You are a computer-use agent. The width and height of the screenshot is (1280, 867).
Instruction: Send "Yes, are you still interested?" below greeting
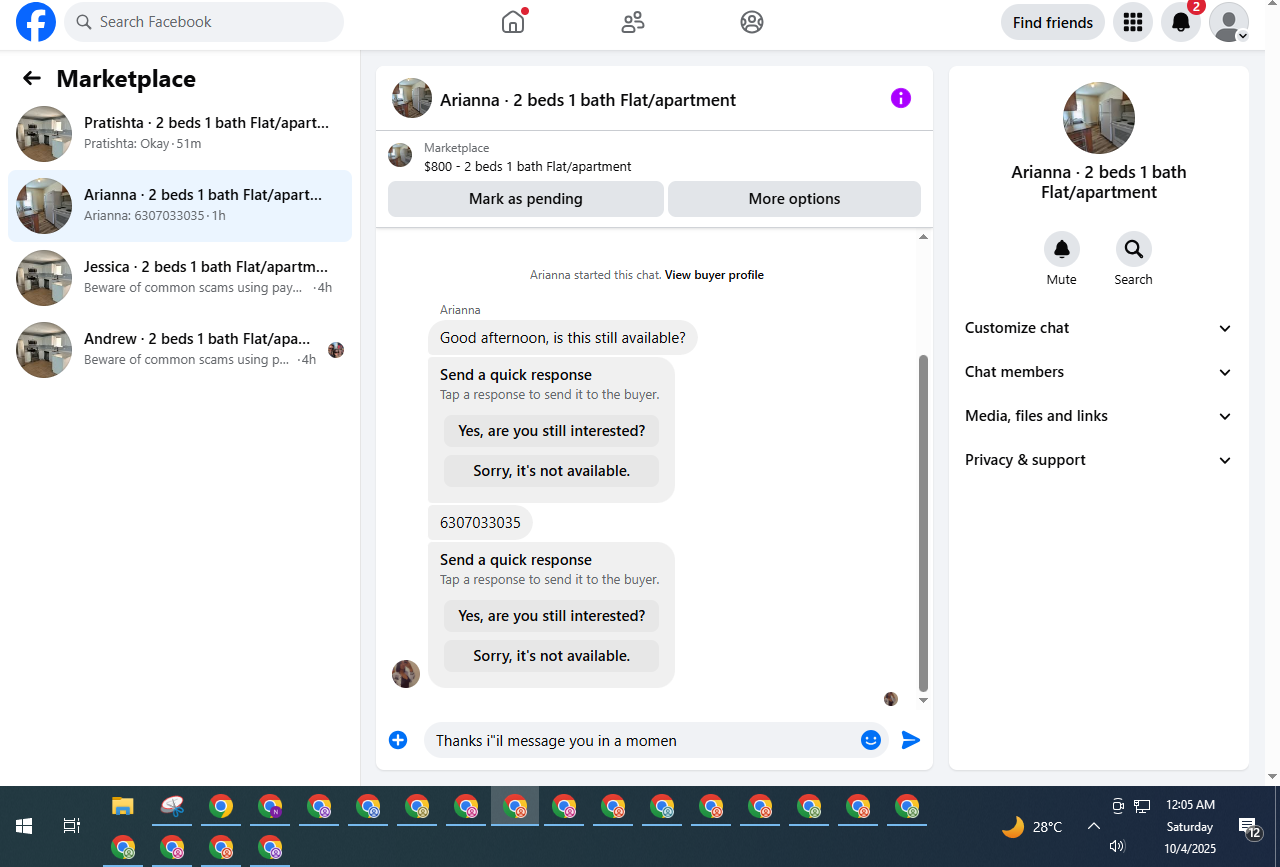point(552,431)
